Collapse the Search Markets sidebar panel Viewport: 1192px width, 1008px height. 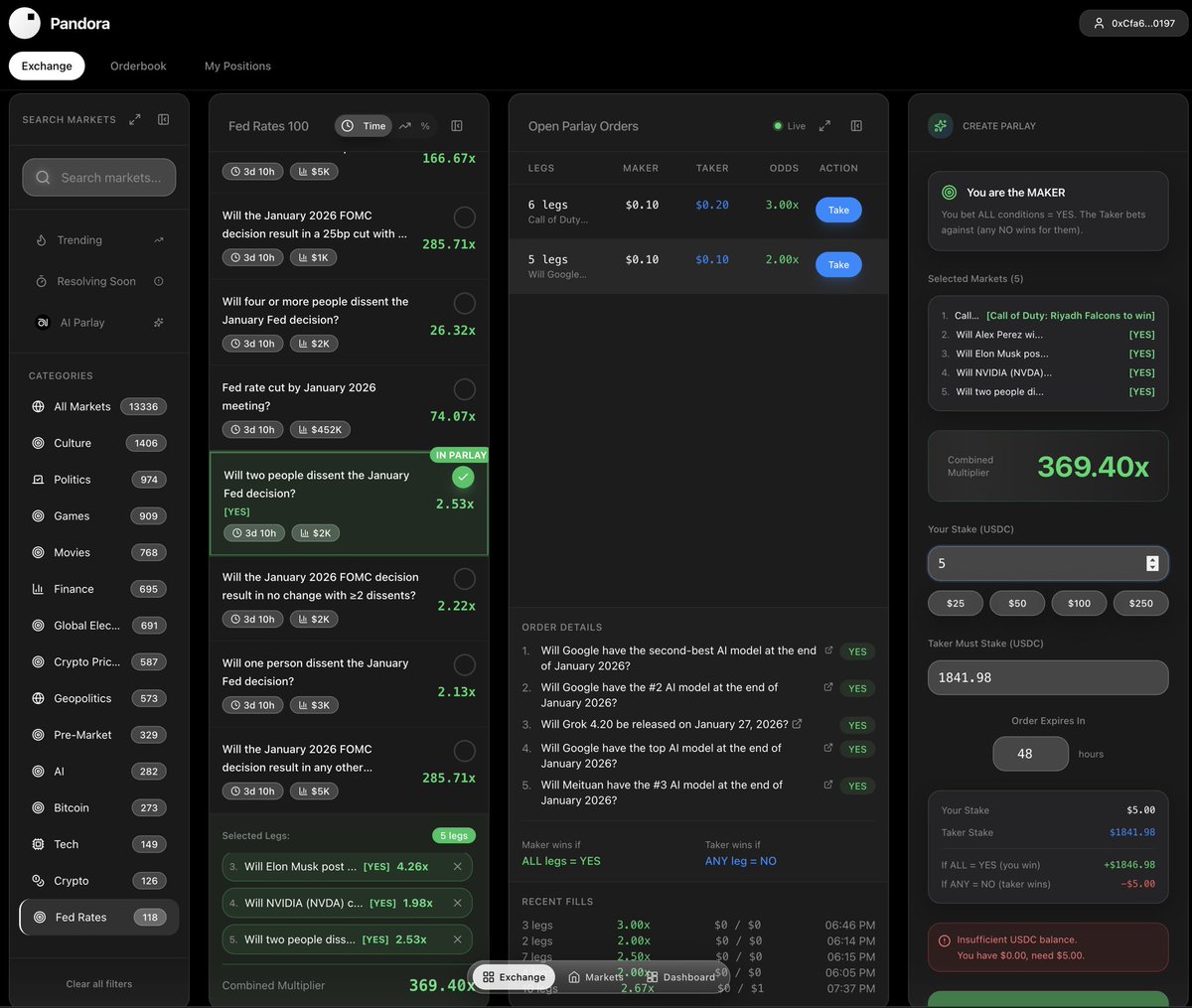(164, 119)
